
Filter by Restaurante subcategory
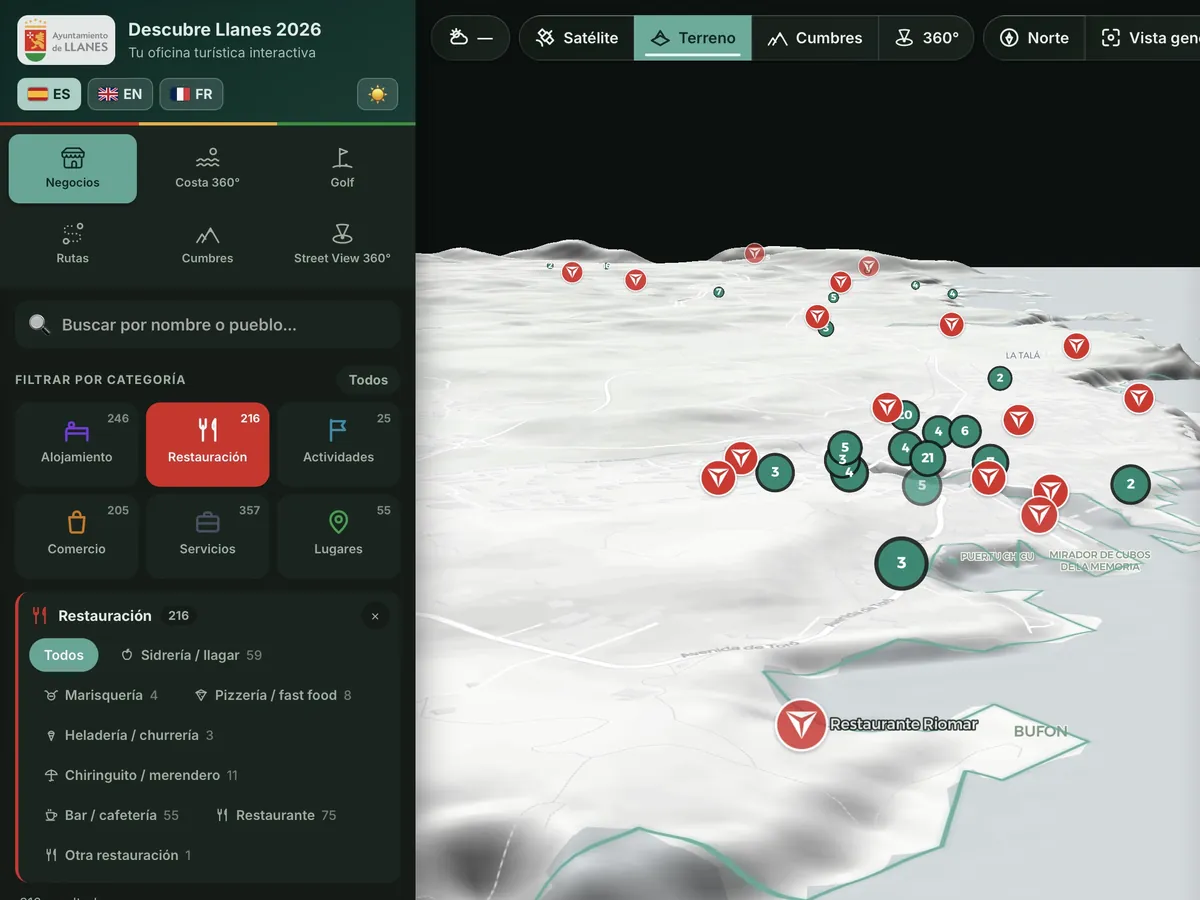pos(276,815)
